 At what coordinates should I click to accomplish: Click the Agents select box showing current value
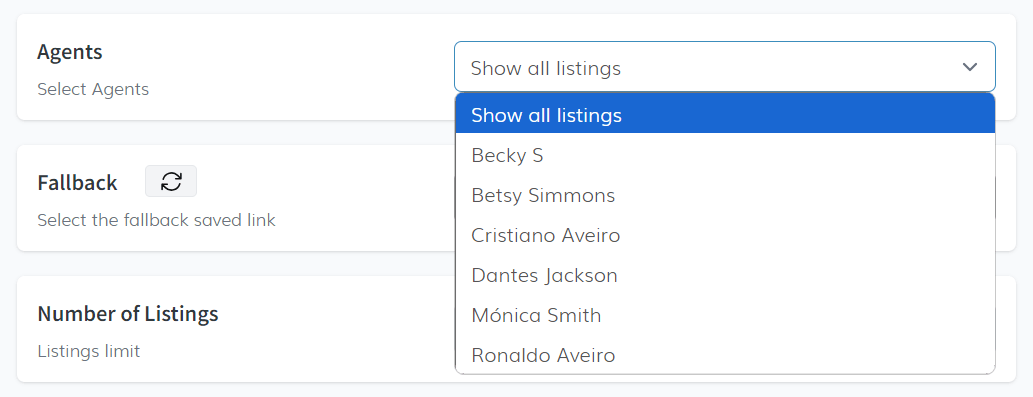[x=725, y=67]
